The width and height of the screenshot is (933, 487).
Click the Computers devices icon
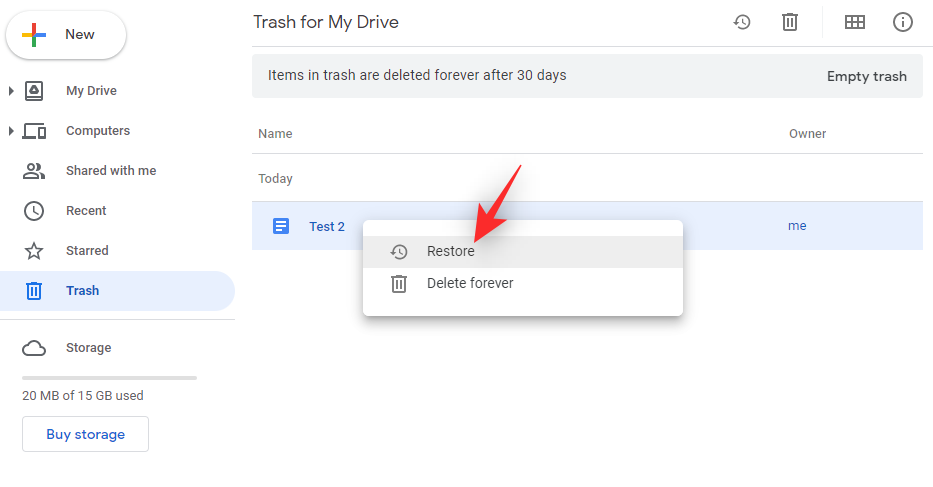(34, 131)
